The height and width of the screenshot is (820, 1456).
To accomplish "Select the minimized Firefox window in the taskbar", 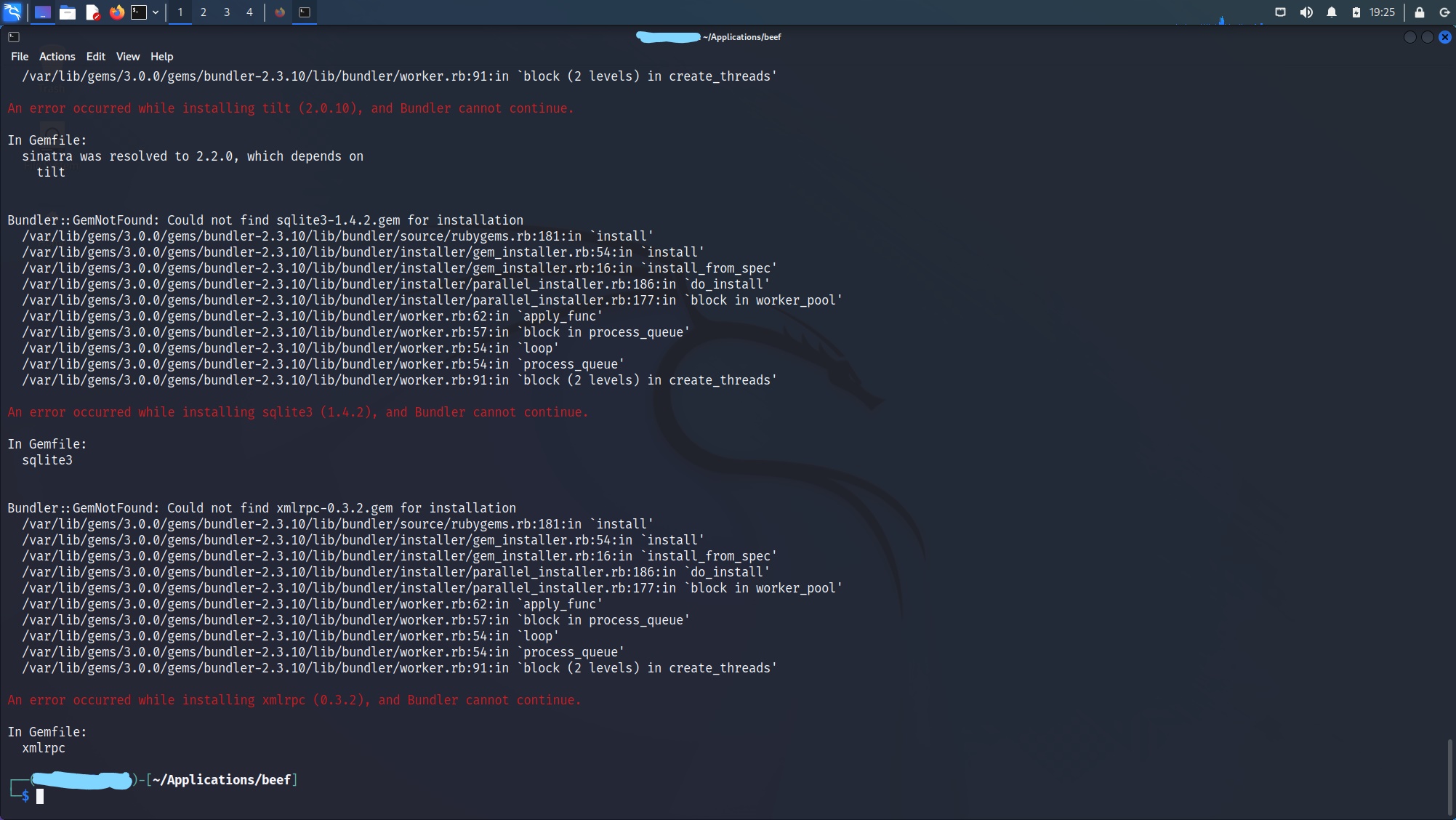I will point(280,12).
